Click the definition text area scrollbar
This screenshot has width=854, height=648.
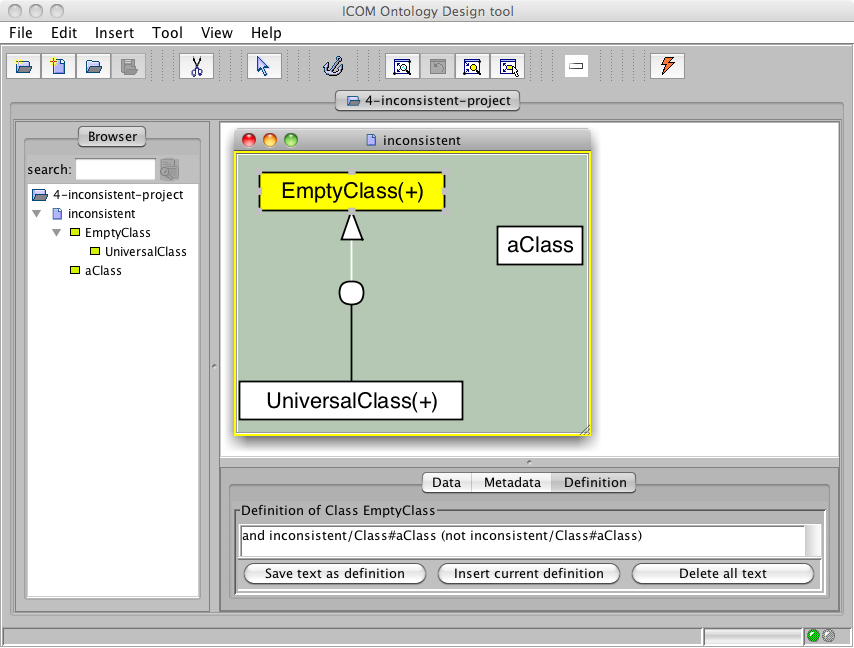coord(813,541)
